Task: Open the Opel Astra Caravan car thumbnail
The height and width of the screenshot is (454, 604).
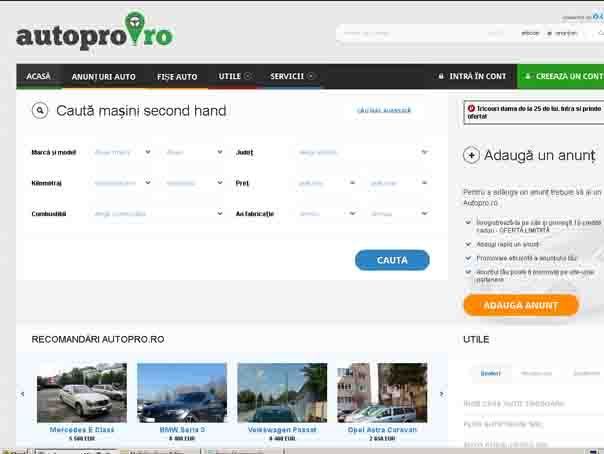Action: coord(382,393)
